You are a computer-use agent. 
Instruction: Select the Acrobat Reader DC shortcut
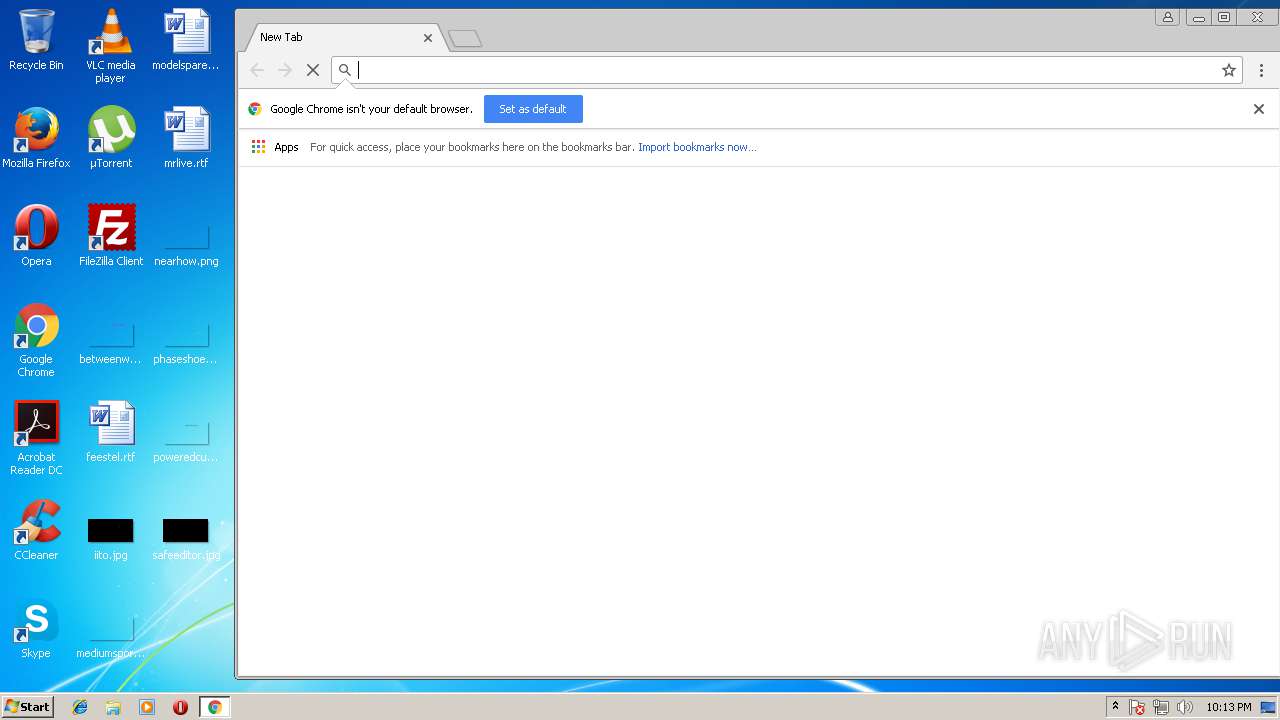tap(36, 438)
